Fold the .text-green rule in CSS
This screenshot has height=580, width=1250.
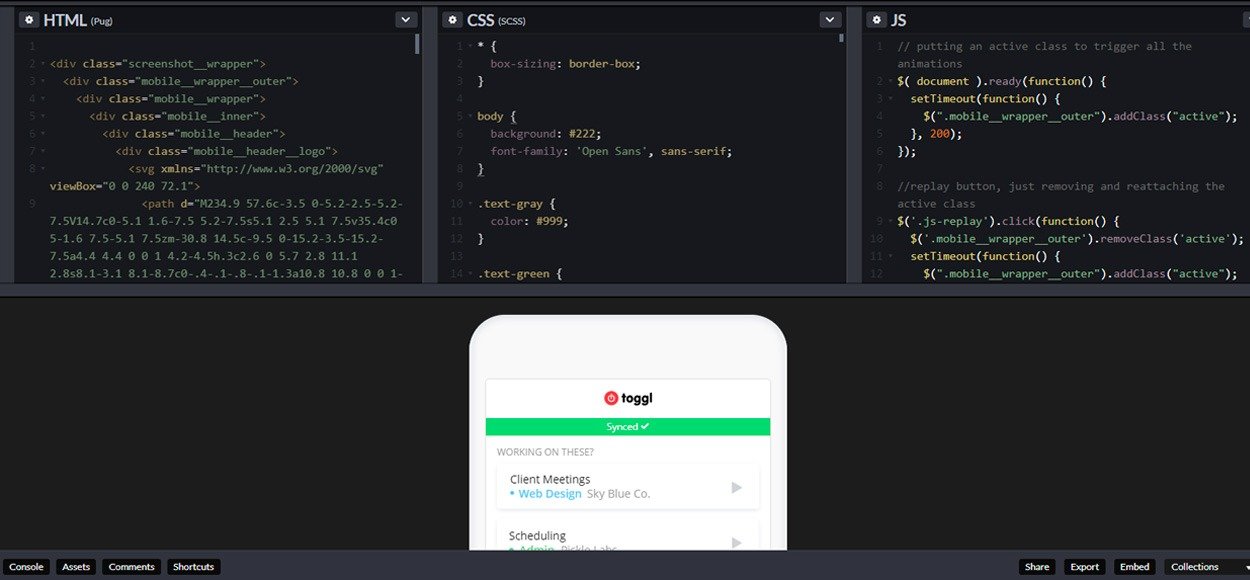[468, 274]
